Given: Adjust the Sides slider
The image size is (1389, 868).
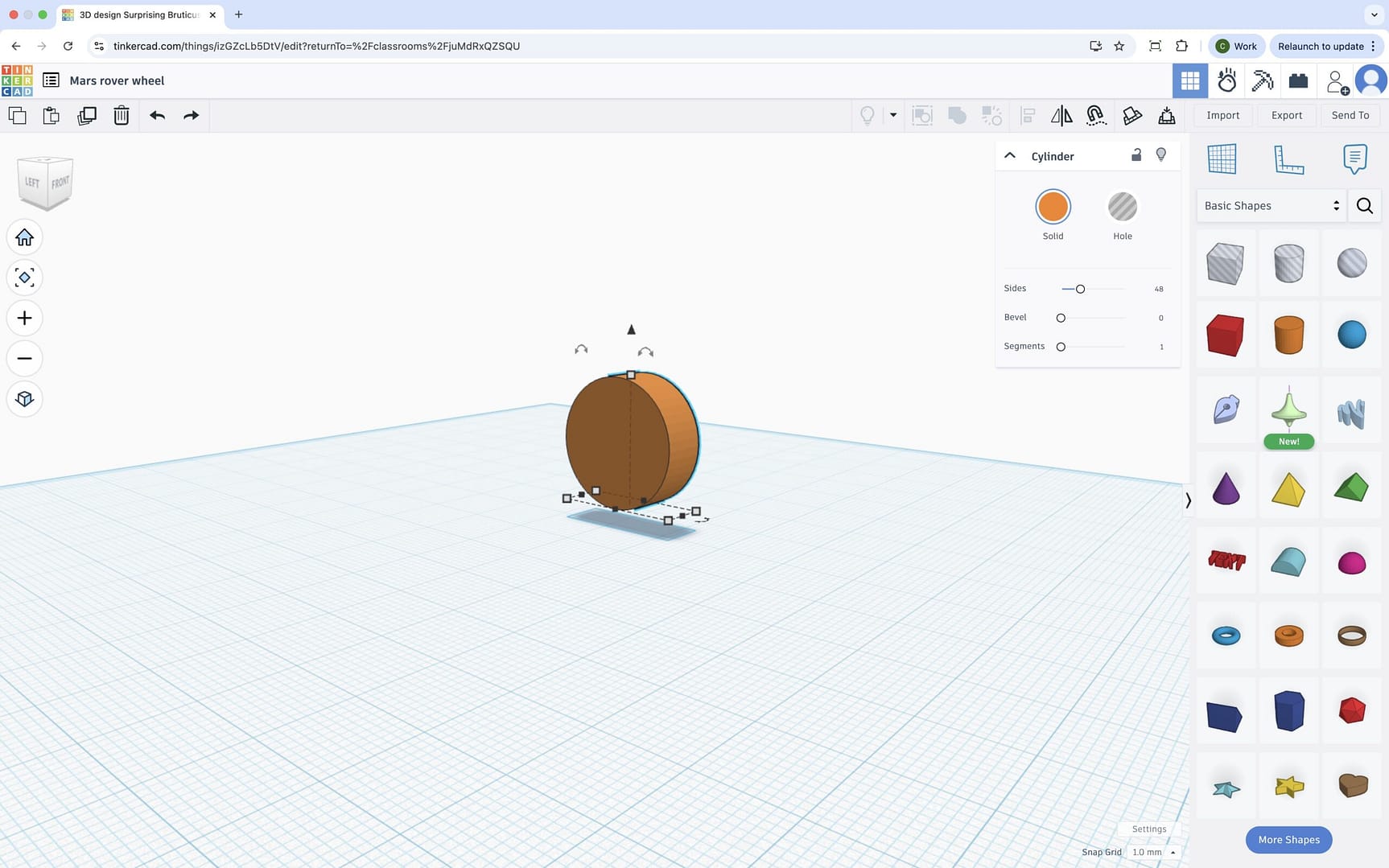Looking at the screenshot, I should [x=1080, y=288].
